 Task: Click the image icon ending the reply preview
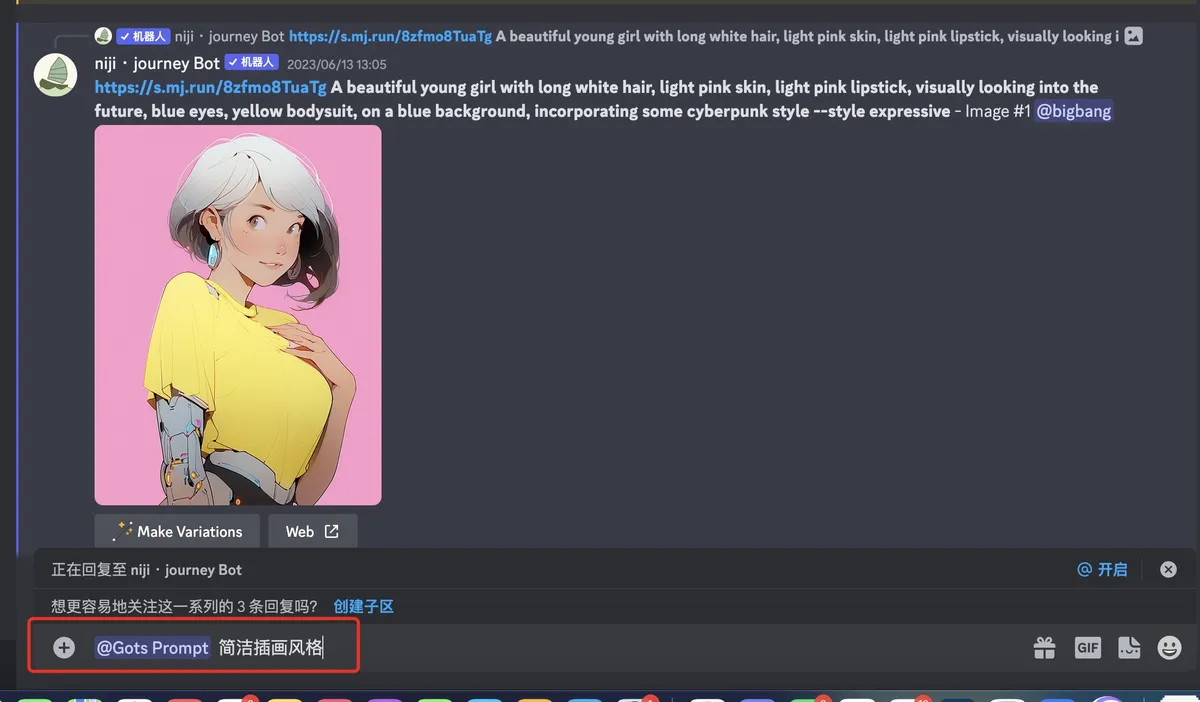[x=1133, y=36]
